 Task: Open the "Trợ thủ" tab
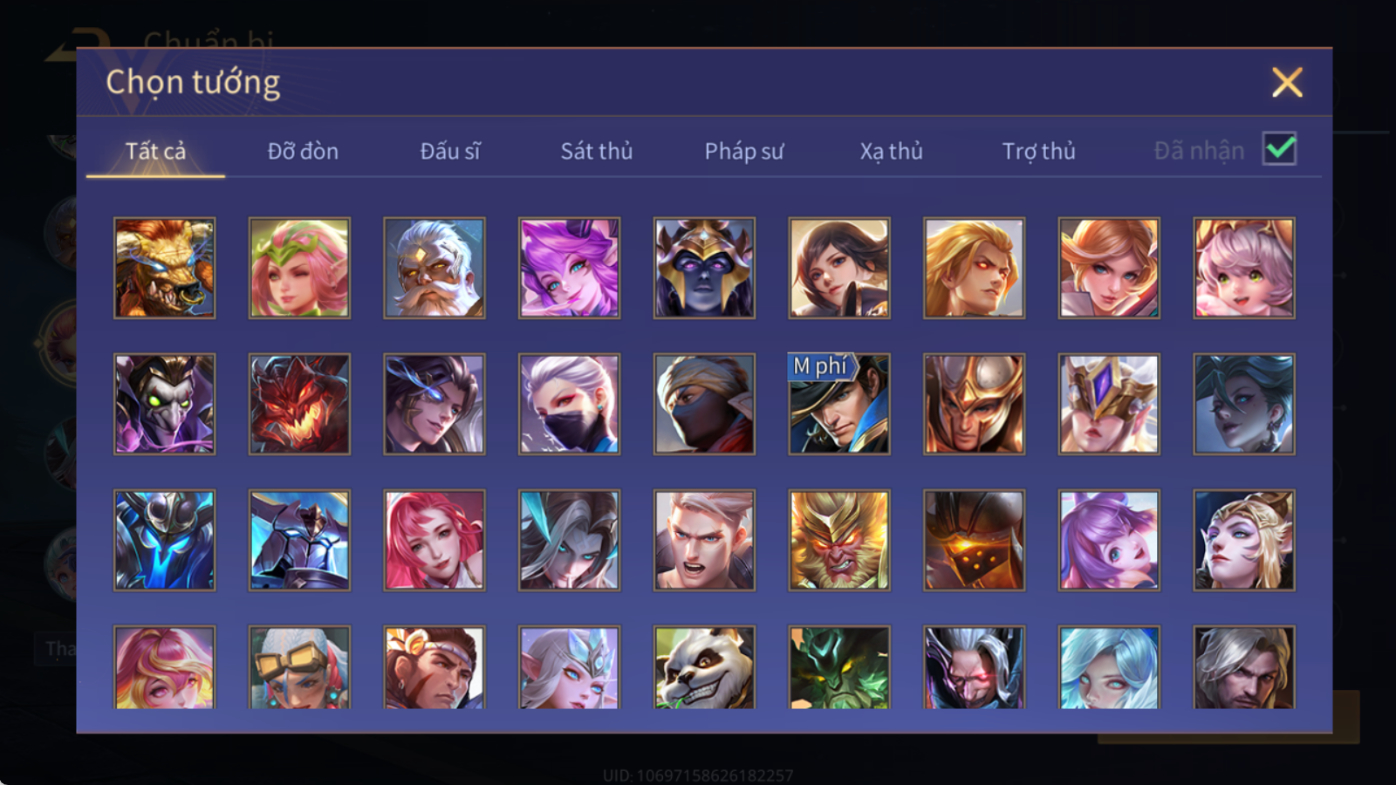1038,151
